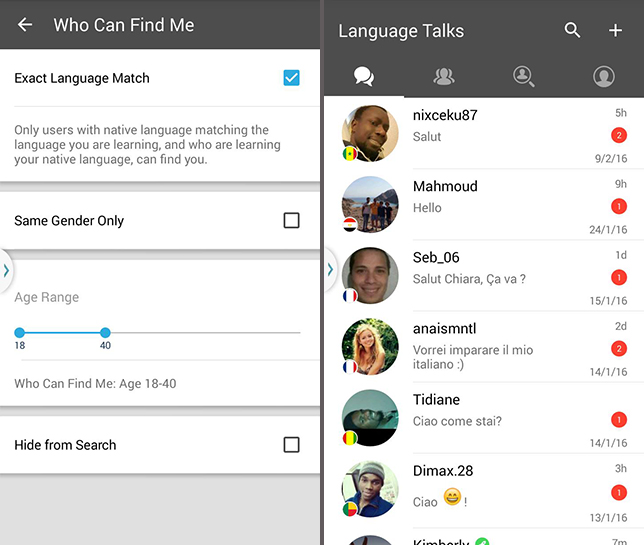
Task: Open Seb_06 message Salut Chiara
Action: [x=469, y=279]
